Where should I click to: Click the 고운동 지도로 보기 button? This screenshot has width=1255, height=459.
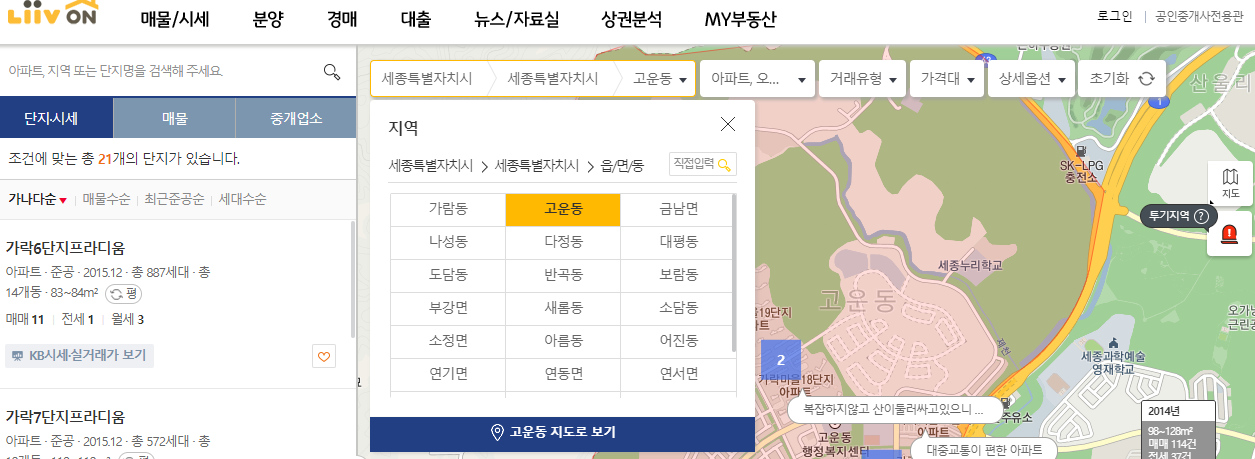[x=562, y=433]
